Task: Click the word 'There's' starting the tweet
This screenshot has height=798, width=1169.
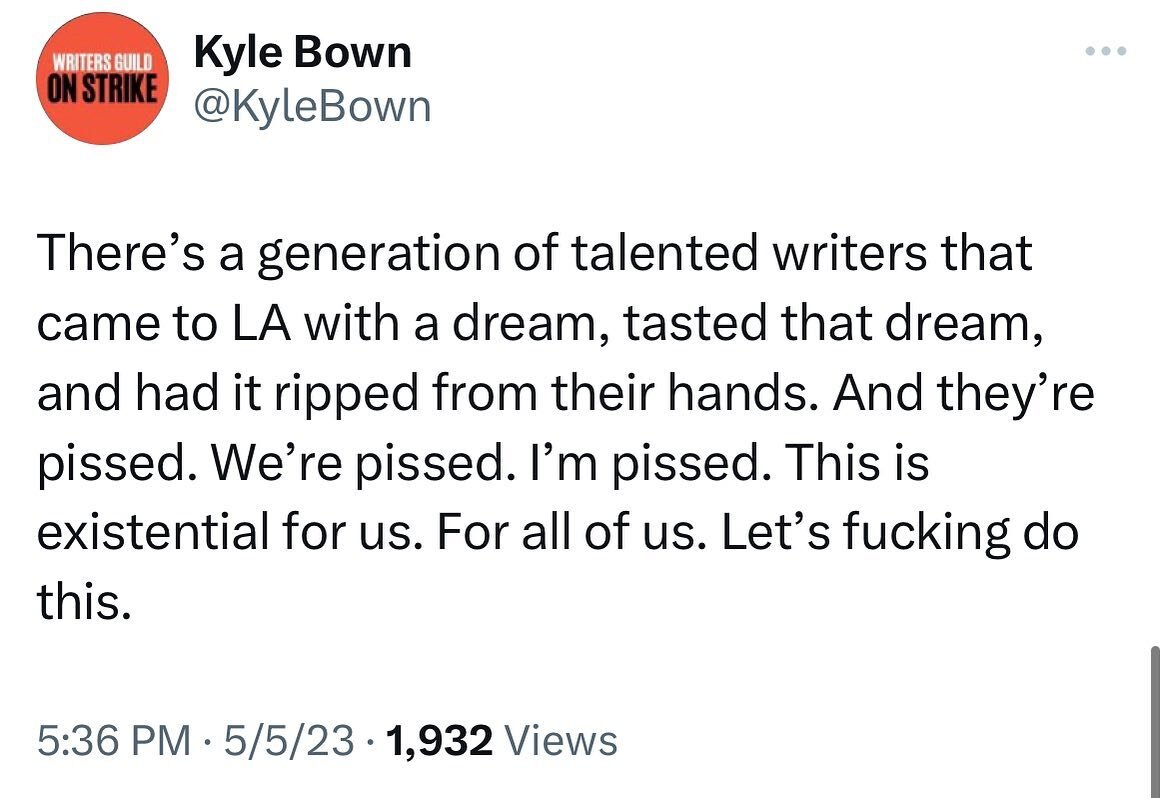Action: click(x=123, y=252)
